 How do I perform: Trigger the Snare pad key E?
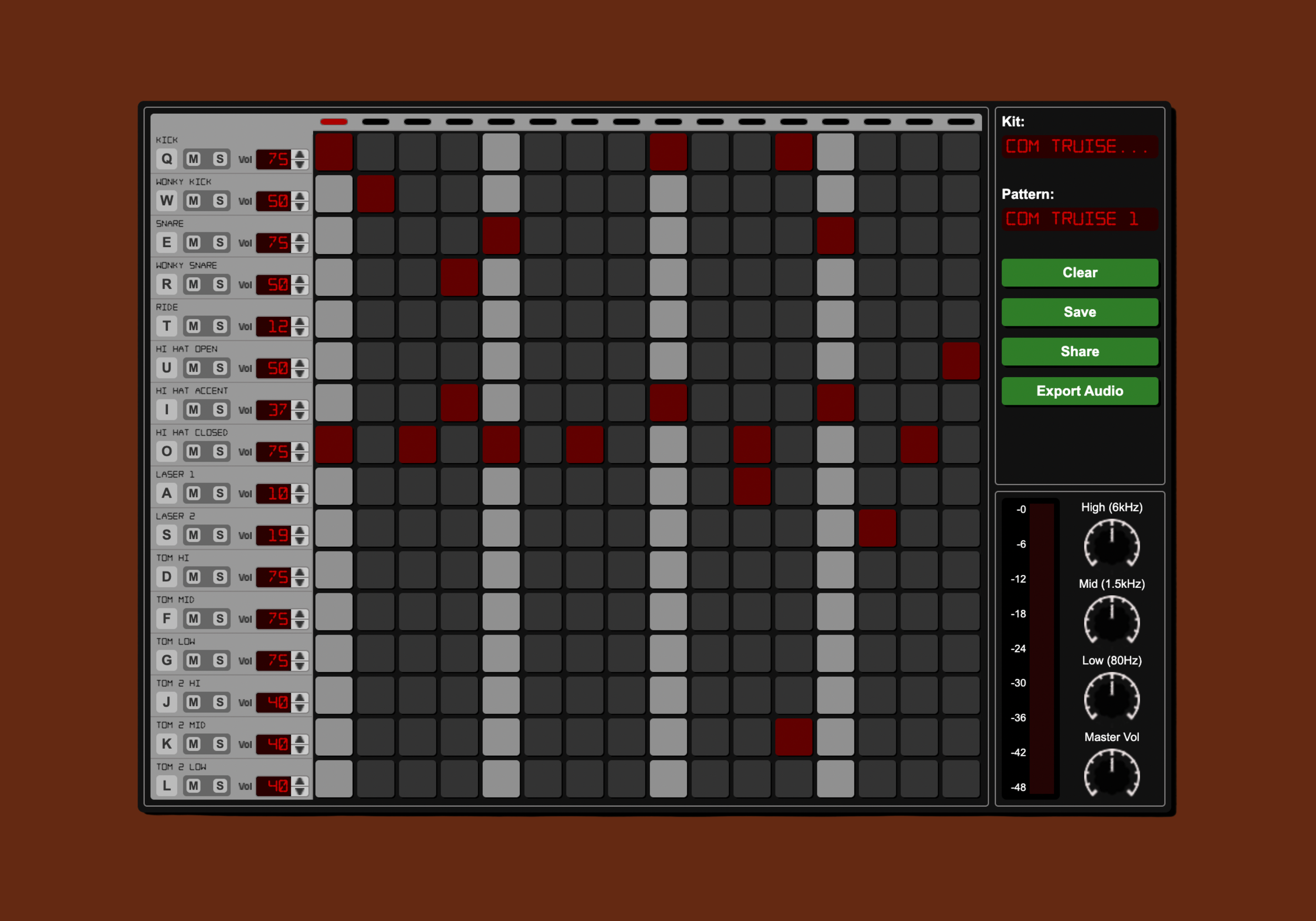(166, 243)
